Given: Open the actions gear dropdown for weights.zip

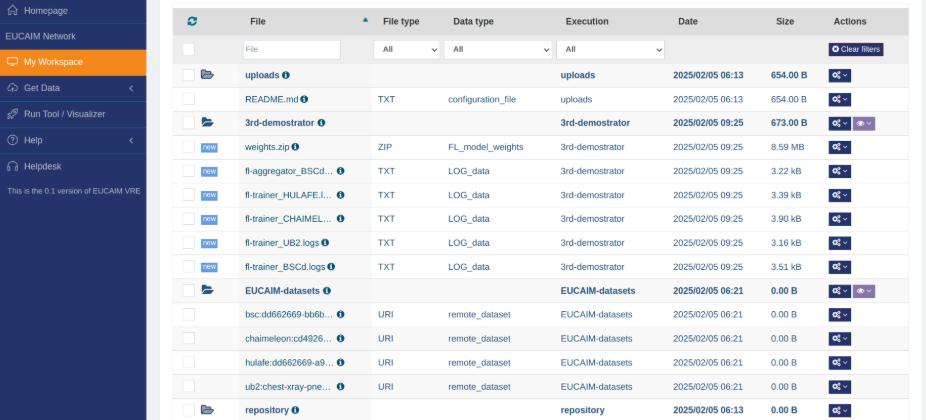Looking at the screenshot, I should click(x=839, y=147).
